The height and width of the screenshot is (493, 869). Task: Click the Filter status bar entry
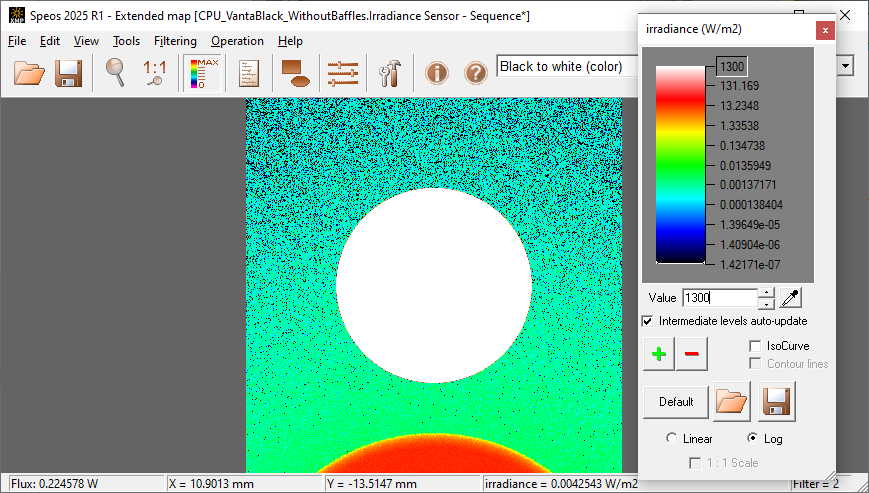pos(817,484)
